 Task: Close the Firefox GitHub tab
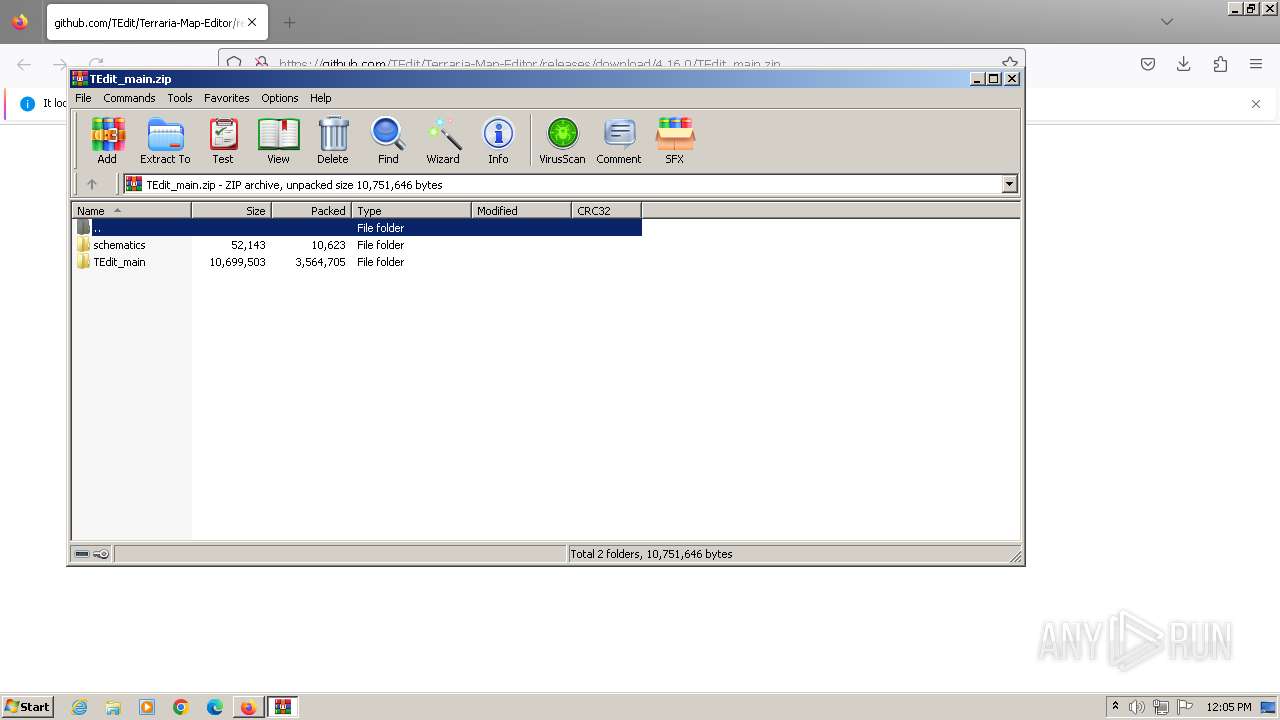tap(252, 22)
